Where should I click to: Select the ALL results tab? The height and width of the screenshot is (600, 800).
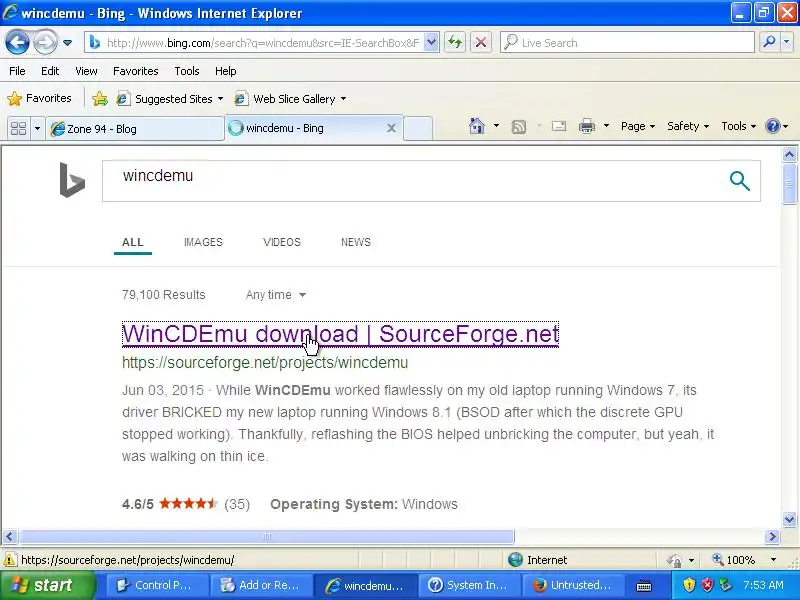(133, 242)
